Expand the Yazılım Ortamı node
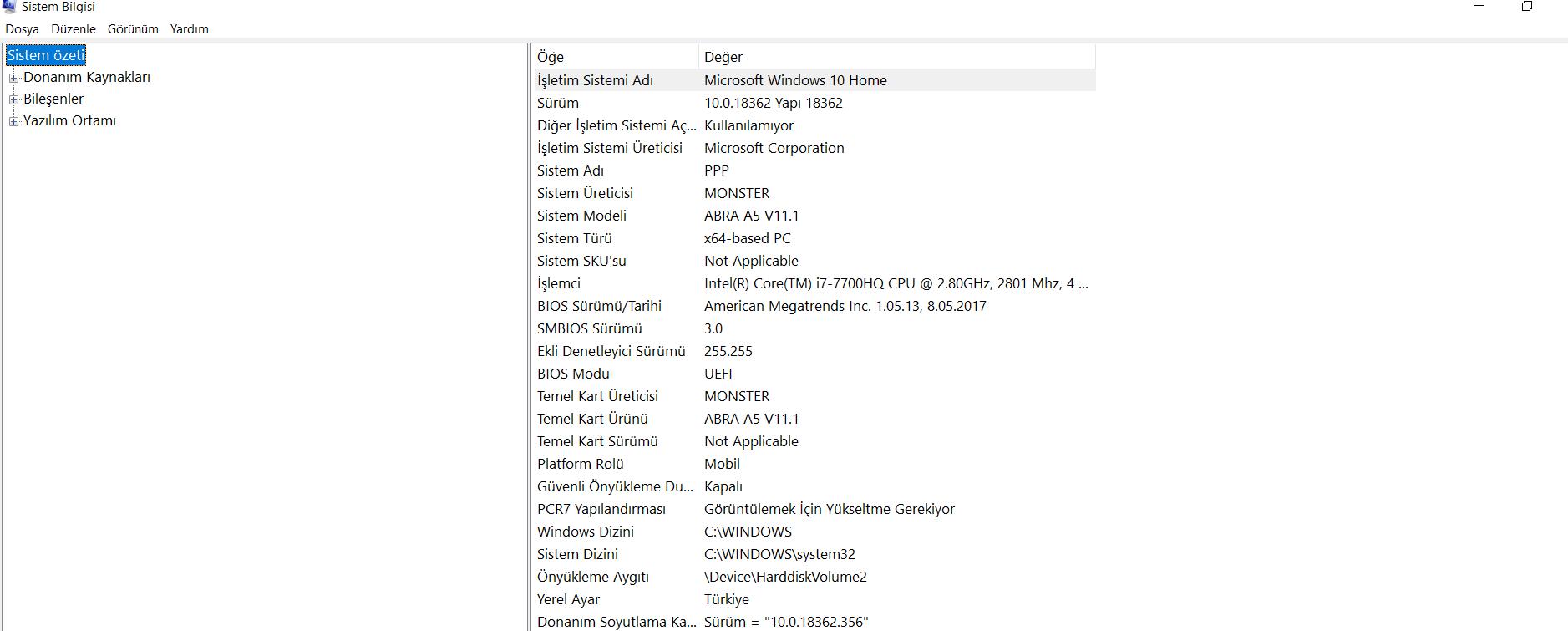This screenshot has width=1568, height=631. [x=13, y=121]
